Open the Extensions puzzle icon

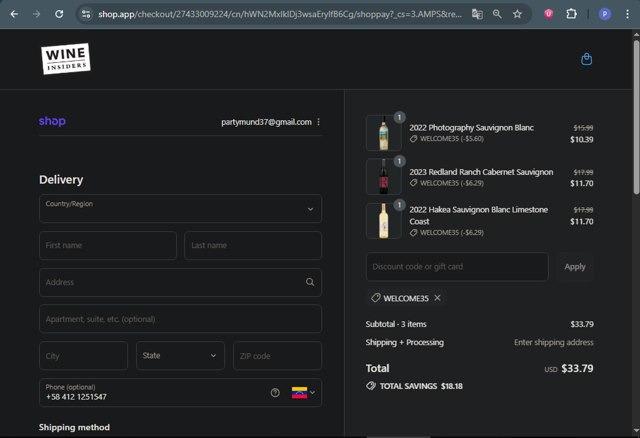pyautogui.click(x=571, y=14)
